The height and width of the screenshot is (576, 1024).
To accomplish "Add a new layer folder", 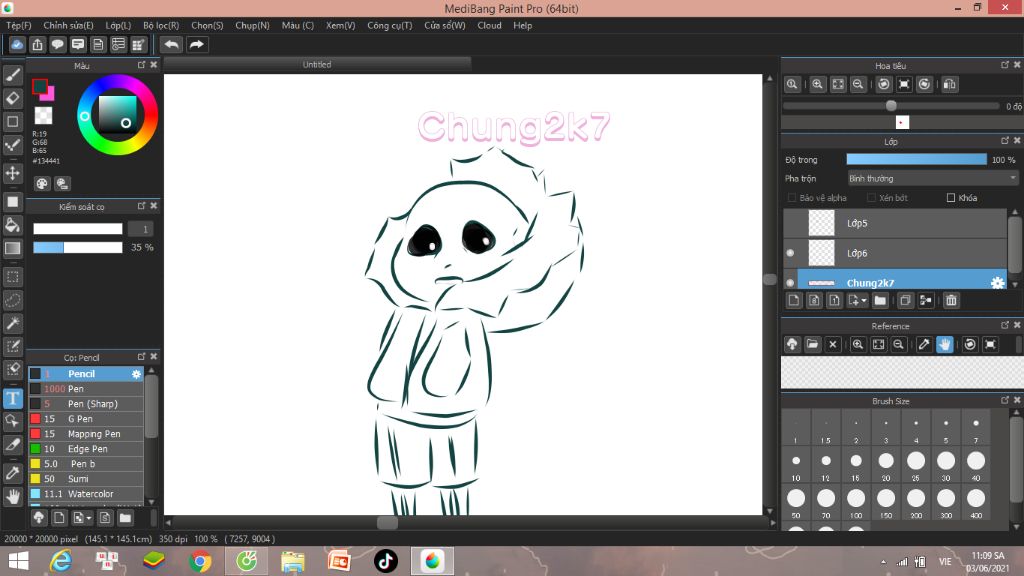I will [x=880, y=300].
